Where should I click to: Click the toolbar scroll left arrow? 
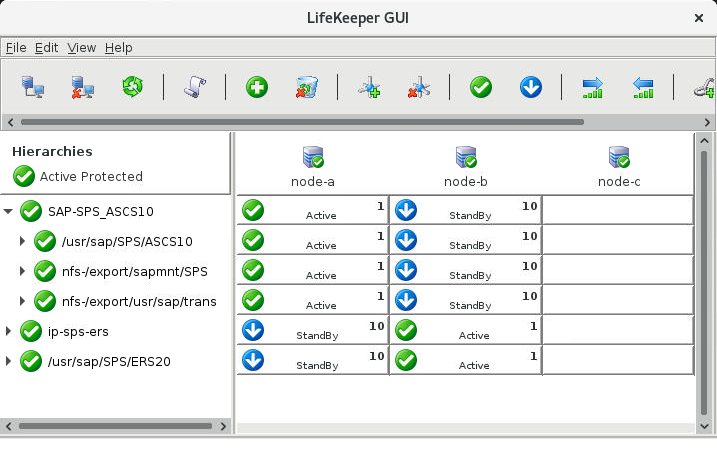coord(11,122)
